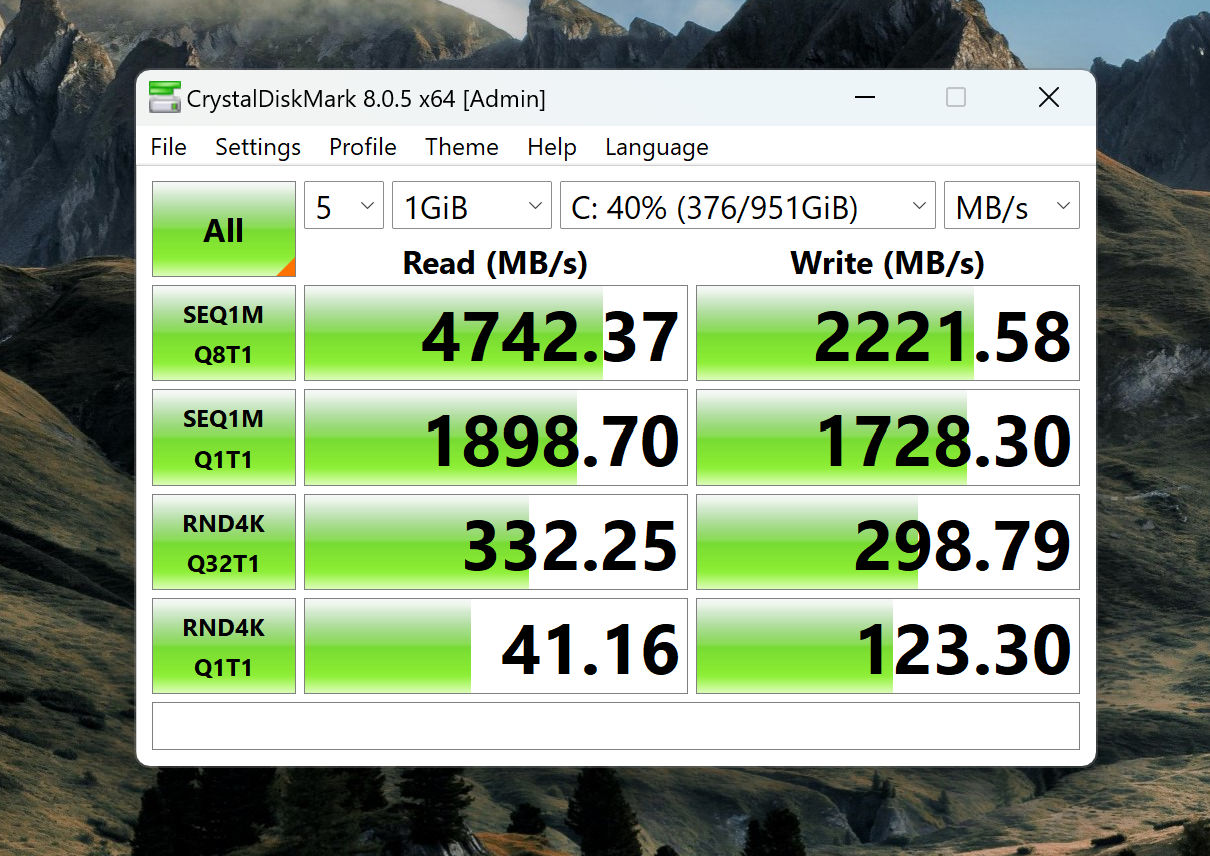Click the 1898.70 read result
This screenshot has height=856, width=1210.
point(496,437)
